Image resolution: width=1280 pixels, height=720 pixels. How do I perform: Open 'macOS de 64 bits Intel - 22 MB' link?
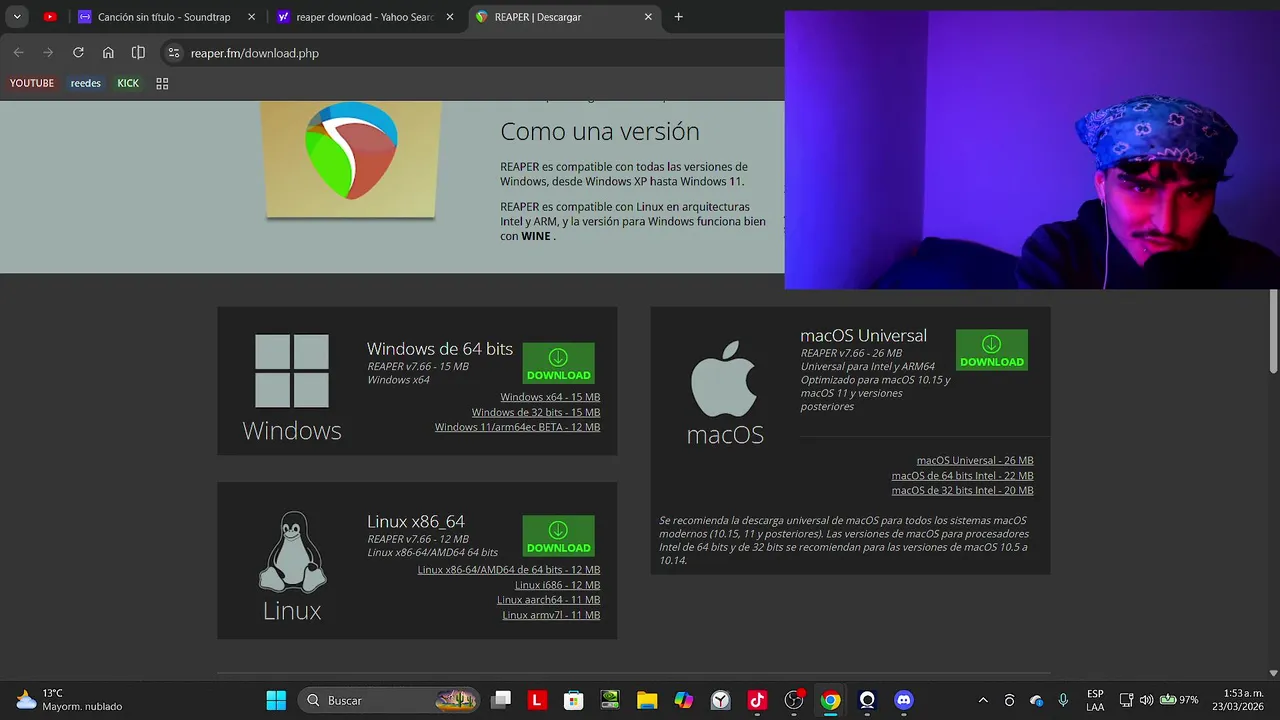[962, 476]
